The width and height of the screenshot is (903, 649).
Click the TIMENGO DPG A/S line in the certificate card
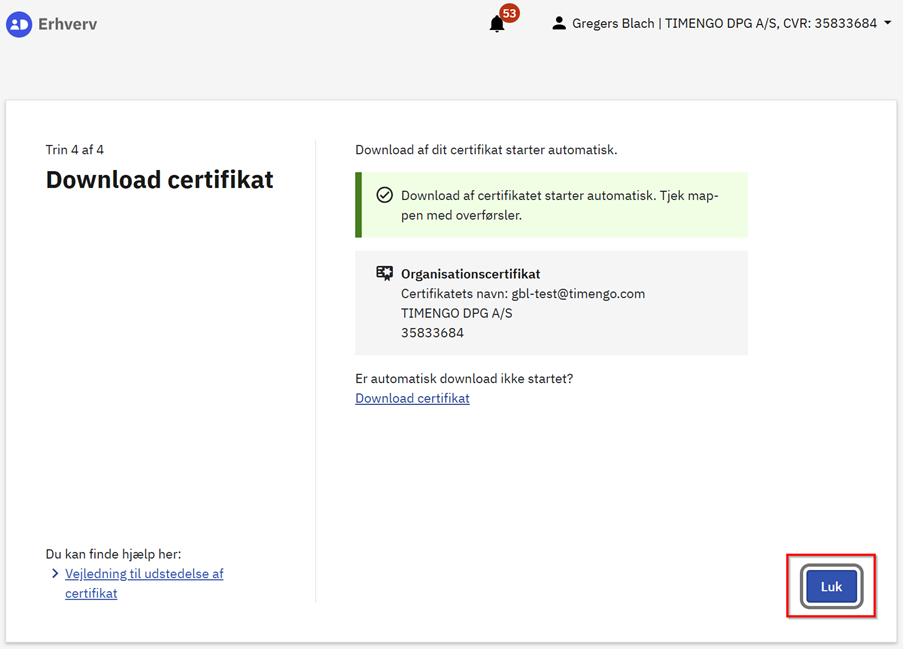click(x=456, y=313)
